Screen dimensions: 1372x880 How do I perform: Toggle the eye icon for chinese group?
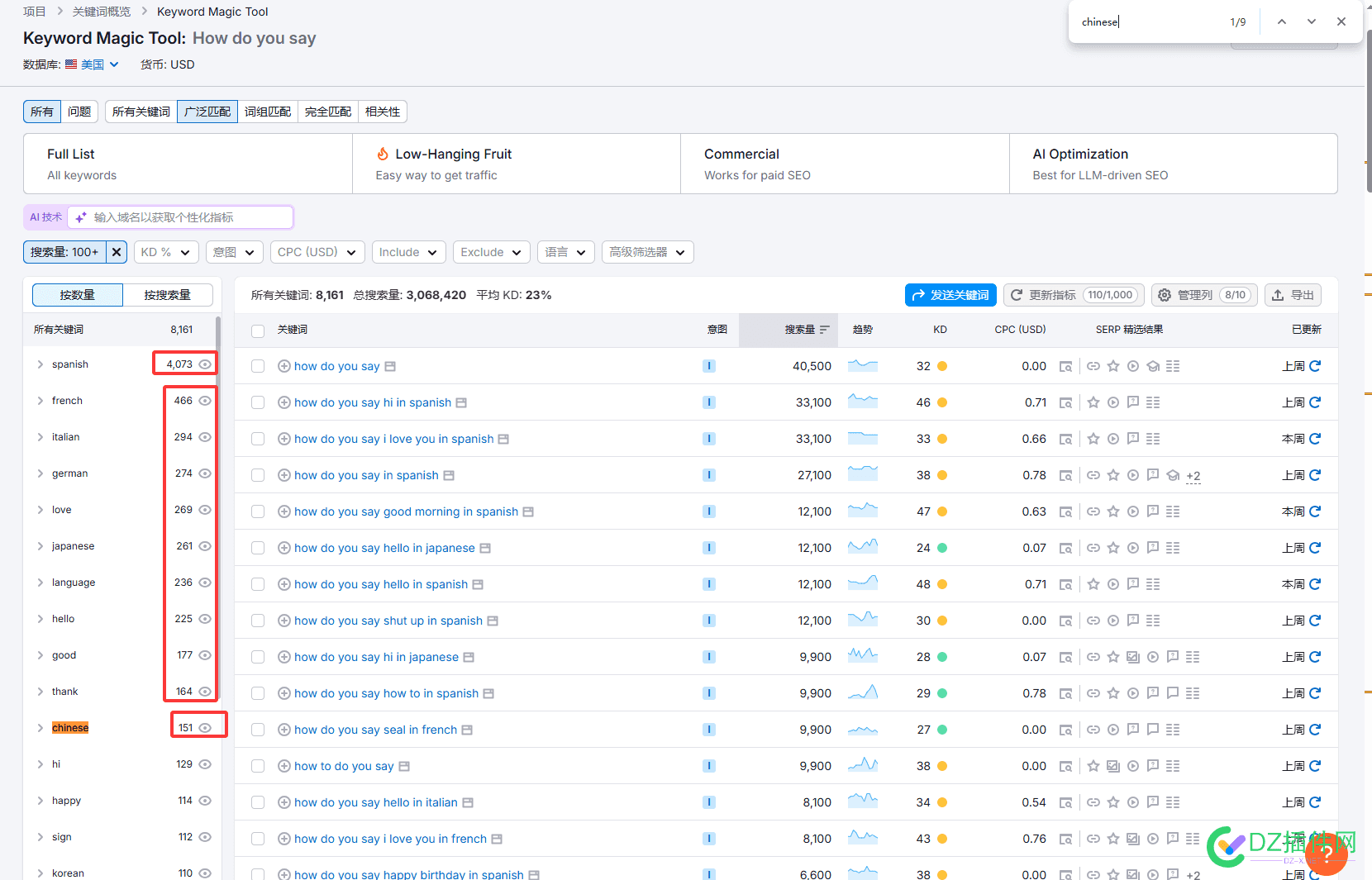coord(205,728)
